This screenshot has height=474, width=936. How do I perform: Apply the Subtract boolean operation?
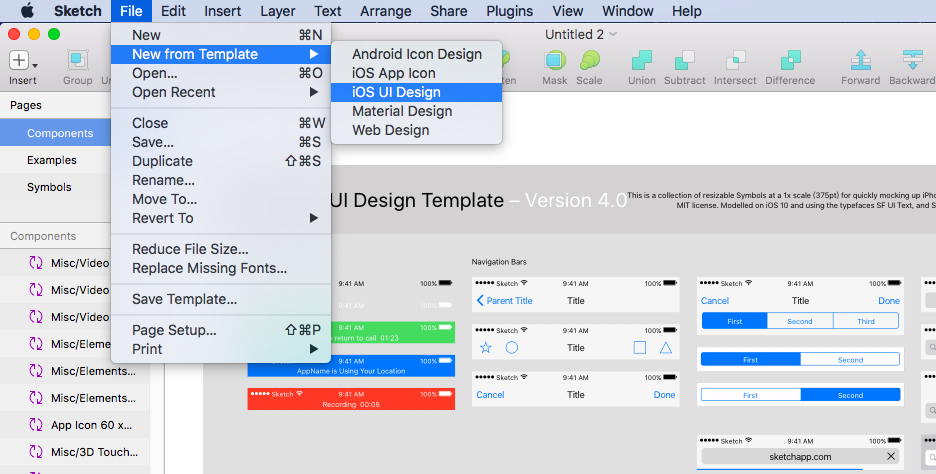click(x=685, y=60)
